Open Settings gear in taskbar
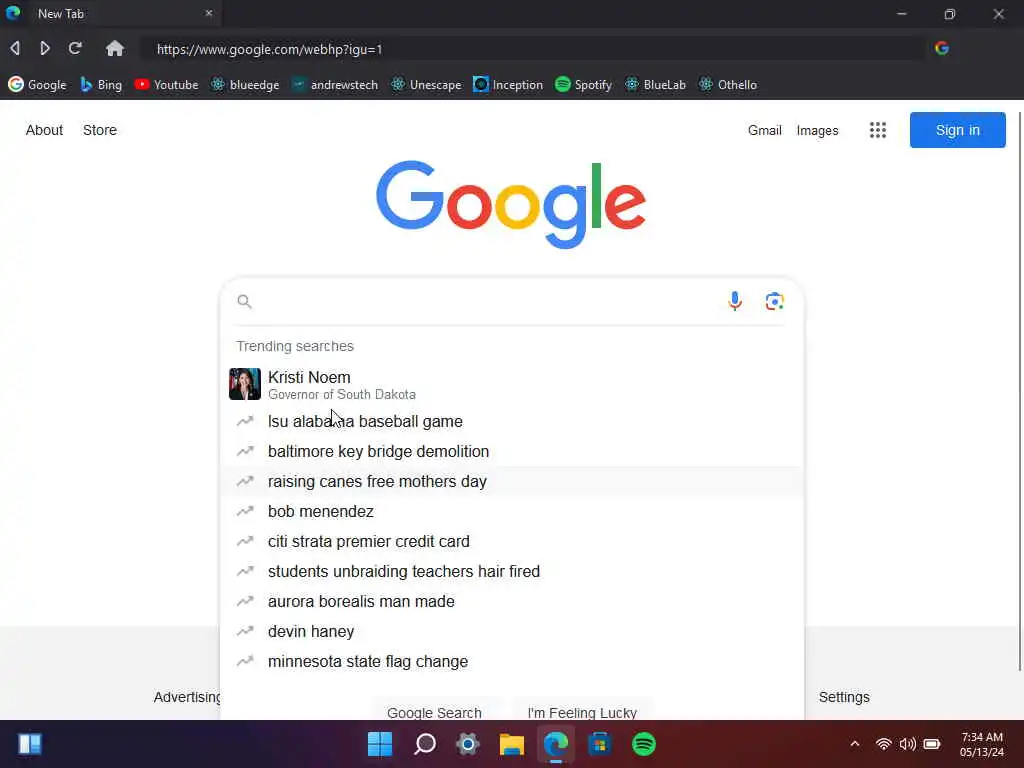 coord(468,744)
